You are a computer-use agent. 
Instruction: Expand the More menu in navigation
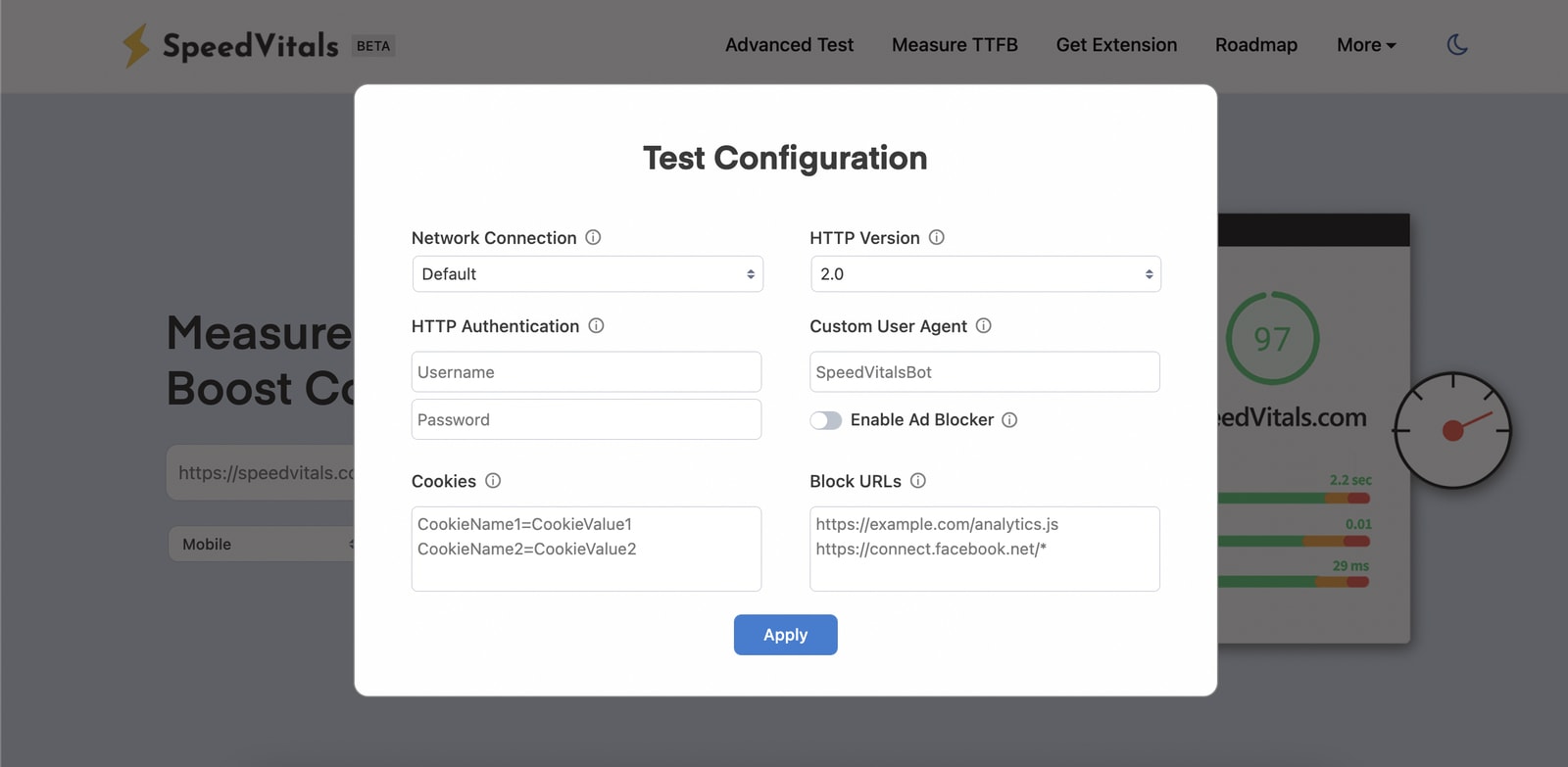[1366, 45]
